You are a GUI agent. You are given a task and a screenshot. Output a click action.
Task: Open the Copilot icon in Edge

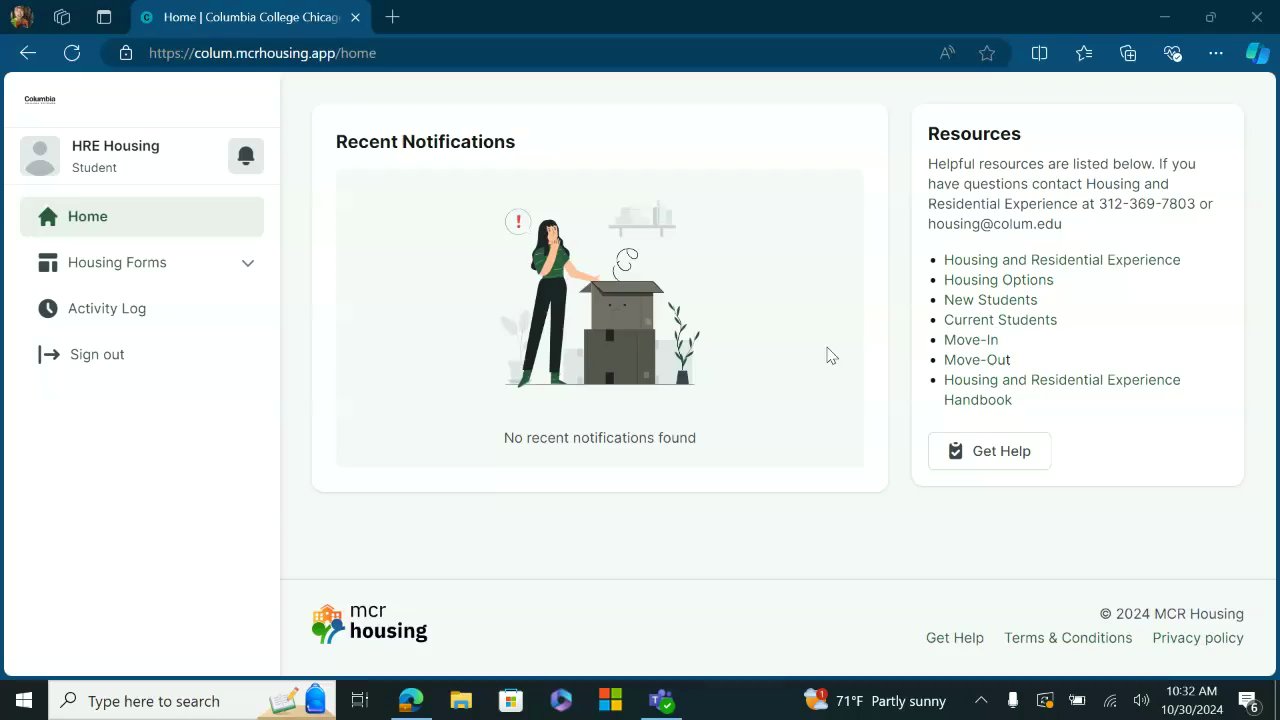pyautogui.click(x=1257, y=53)
